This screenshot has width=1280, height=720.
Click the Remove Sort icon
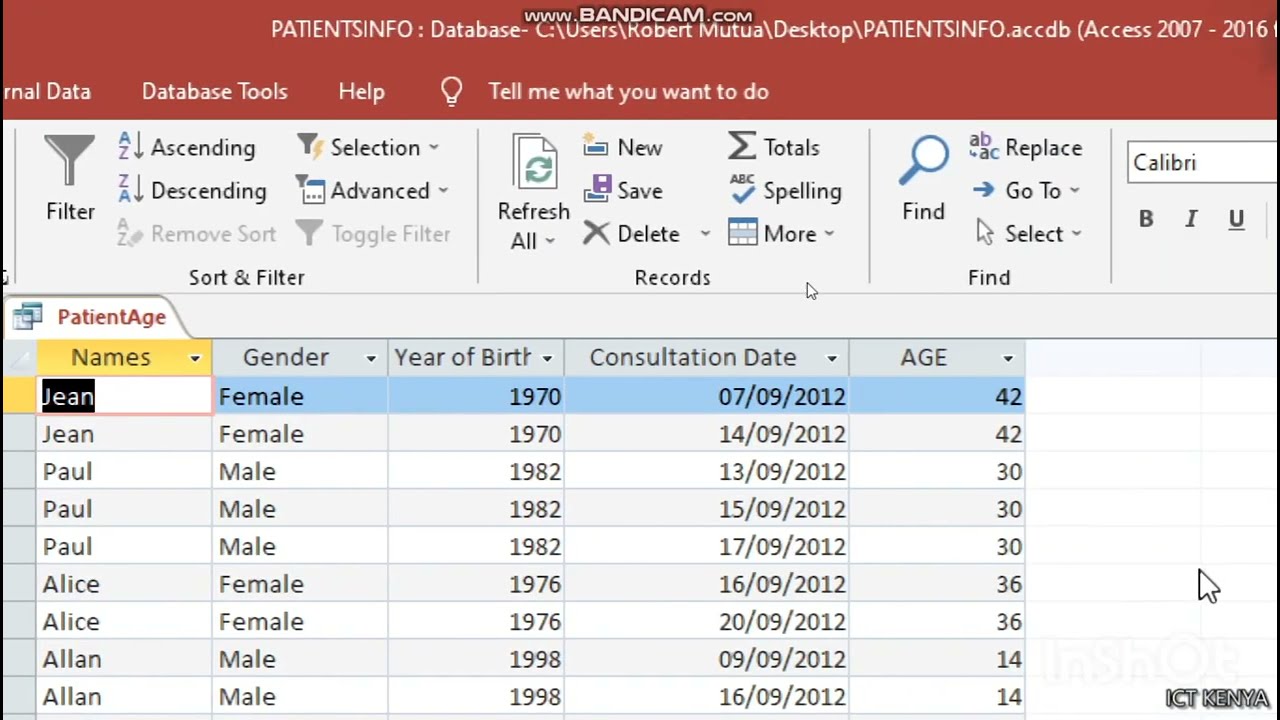click(131, 233)
